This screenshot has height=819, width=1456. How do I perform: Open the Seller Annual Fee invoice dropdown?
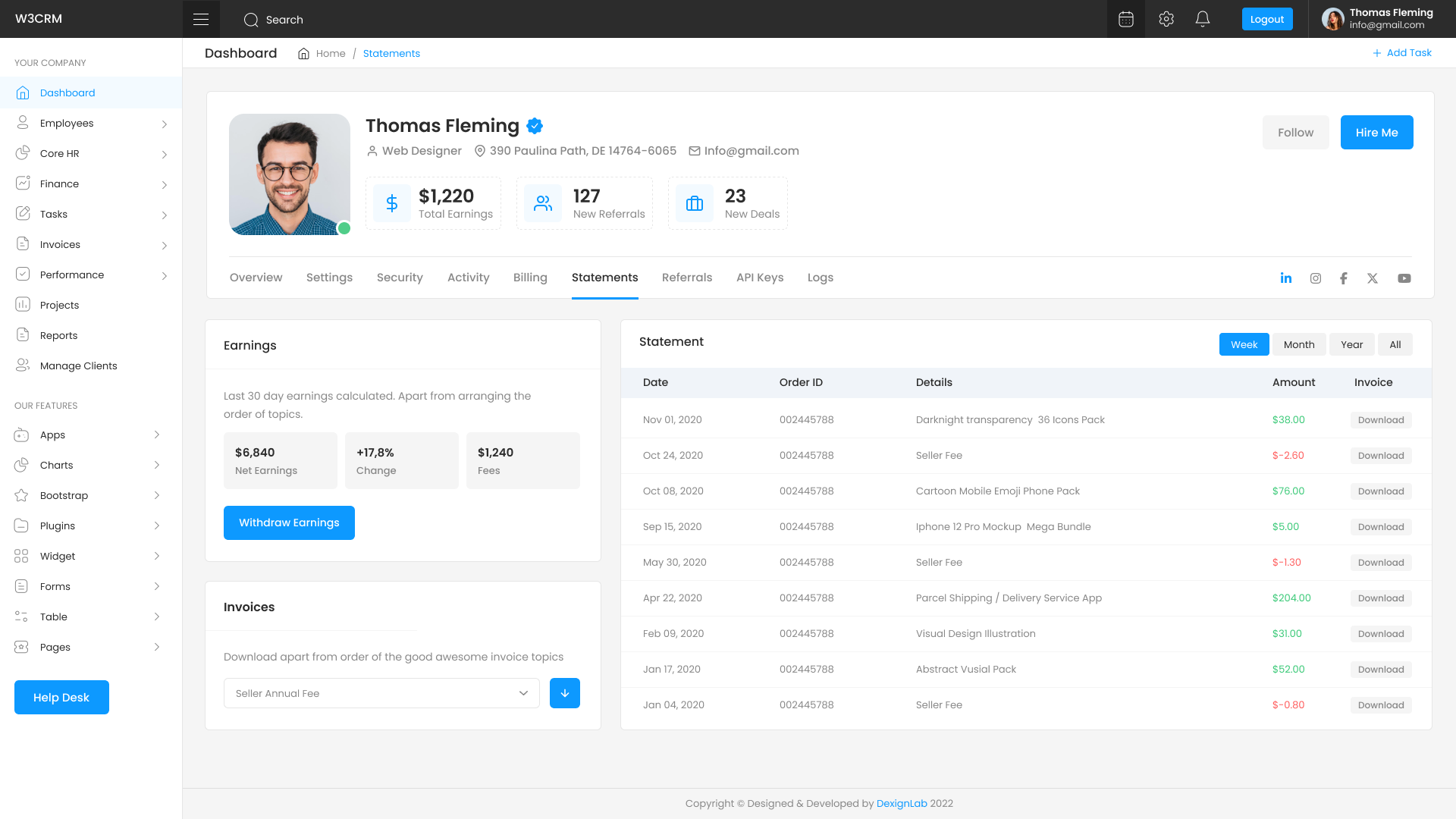pyautogui.click(x=381, y=692)
